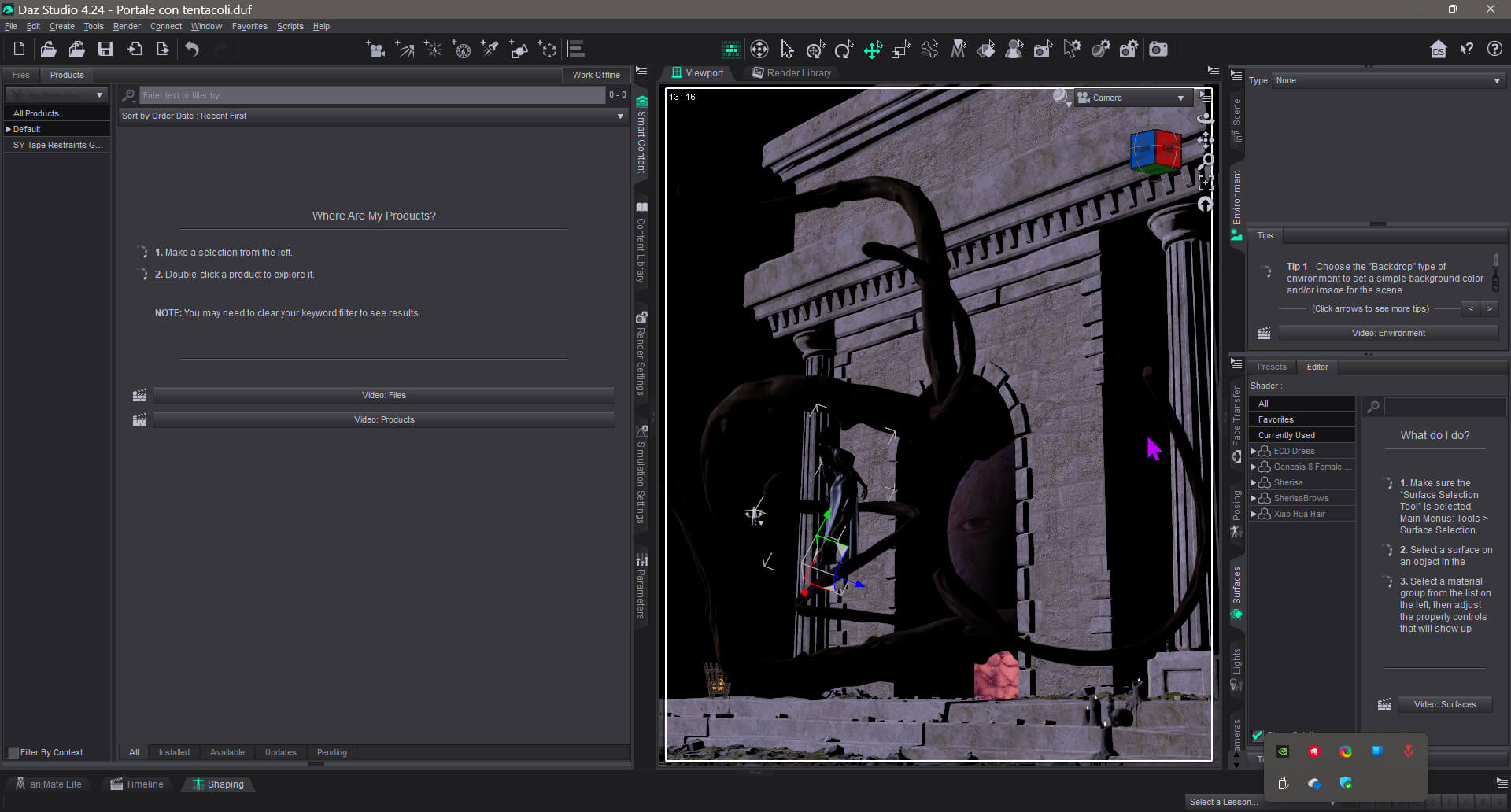This screenshot has height=812, width=1511.
Task: Click the product filter text field
Action: (x=372, y=95)
